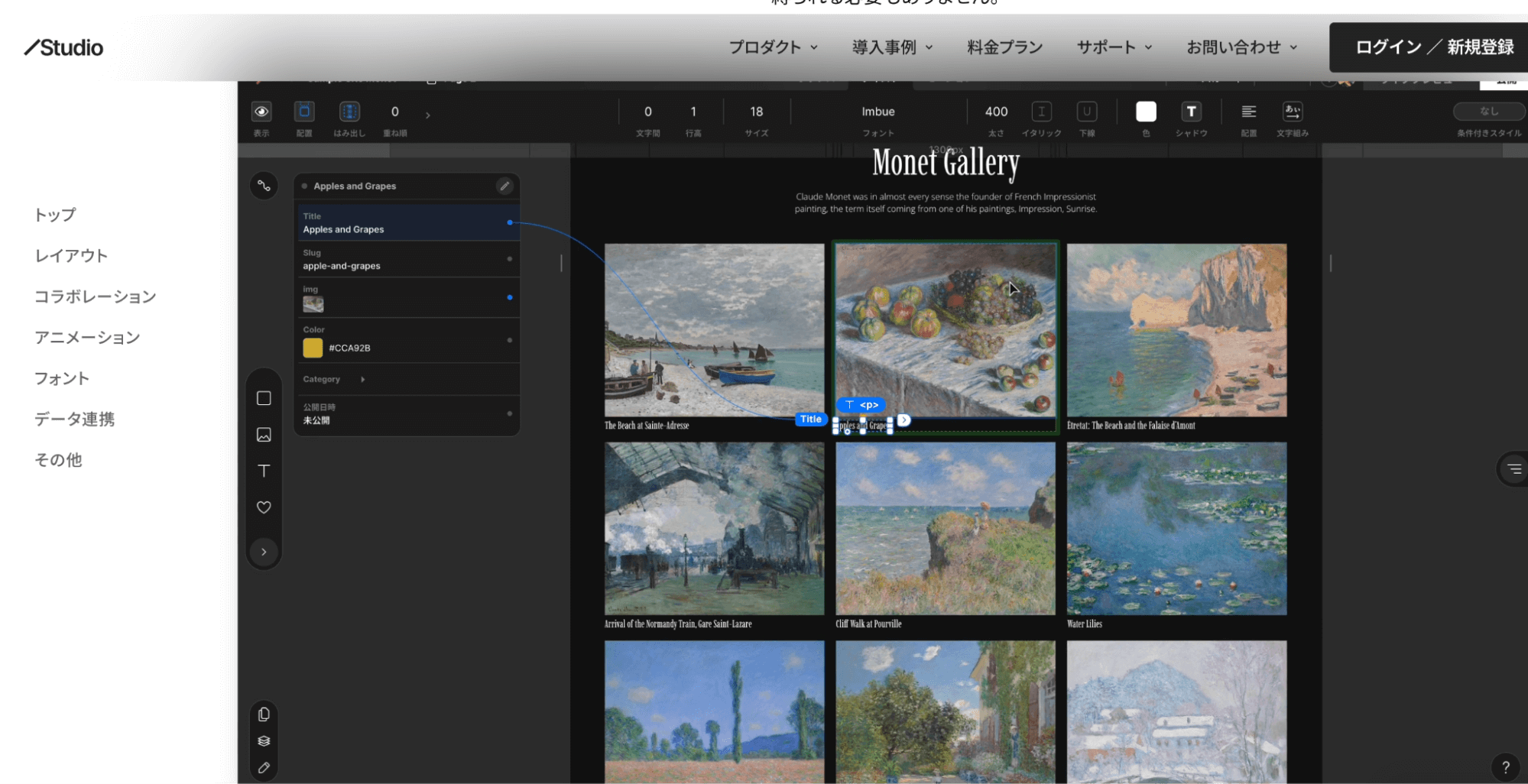Expand the Category field arrow
The image size is (1528, 784).
tap(362, 379)
